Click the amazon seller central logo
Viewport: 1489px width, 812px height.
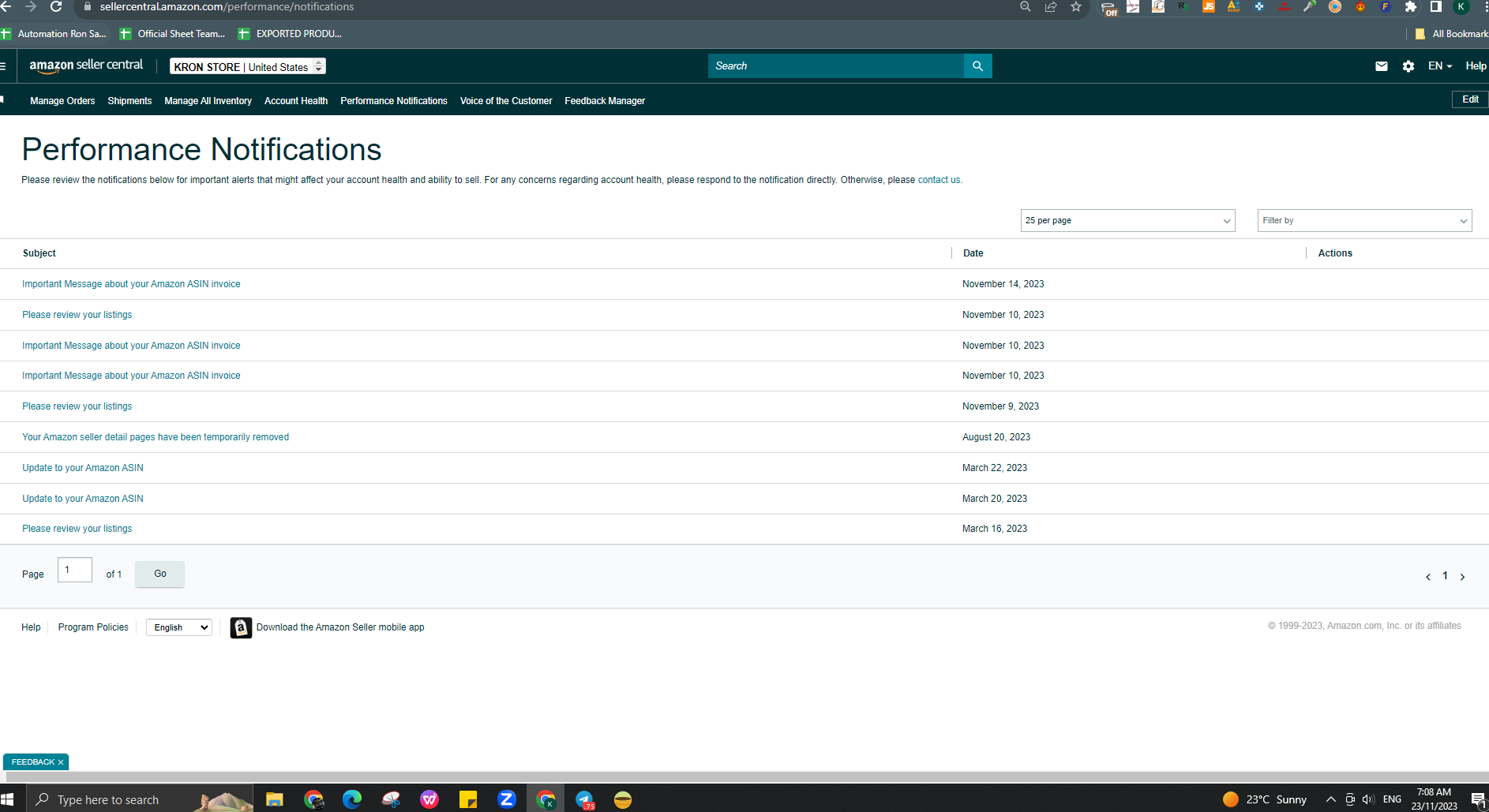pyautogui.click(x=86, y=65)
